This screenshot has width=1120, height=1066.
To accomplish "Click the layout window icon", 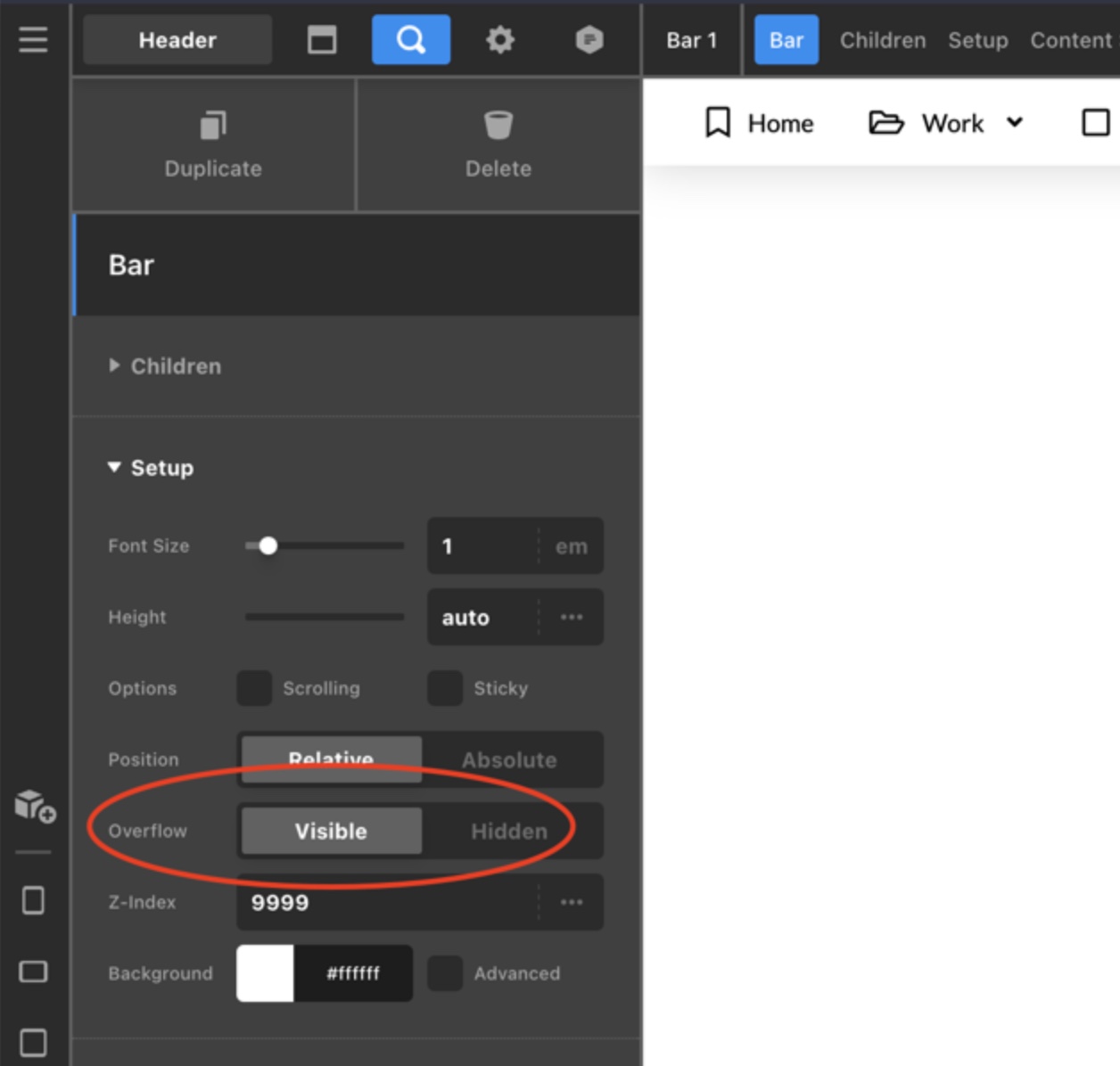I will point(322,39).
